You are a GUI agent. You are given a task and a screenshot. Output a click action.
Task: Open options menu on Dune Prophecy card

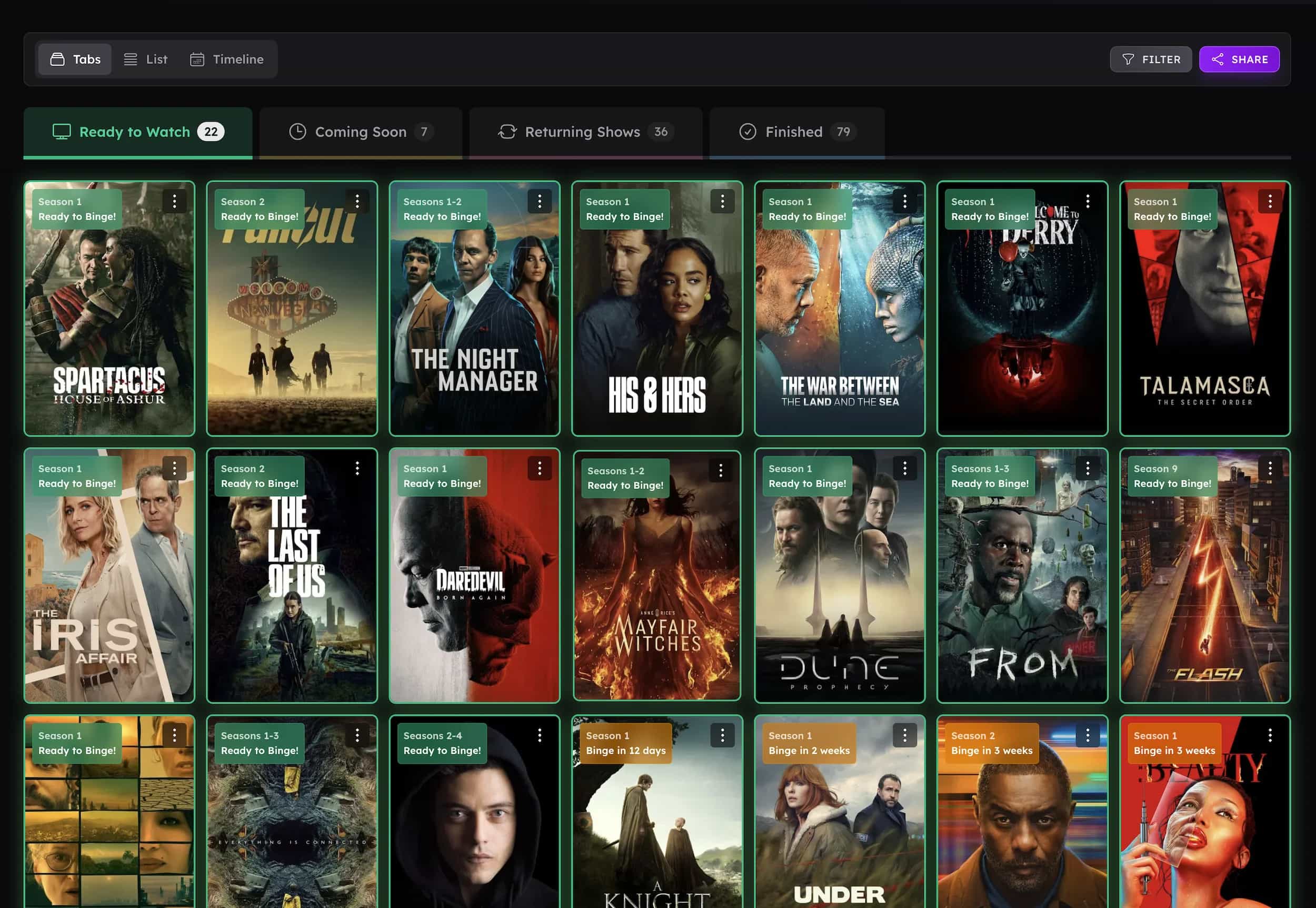point(905,468)
